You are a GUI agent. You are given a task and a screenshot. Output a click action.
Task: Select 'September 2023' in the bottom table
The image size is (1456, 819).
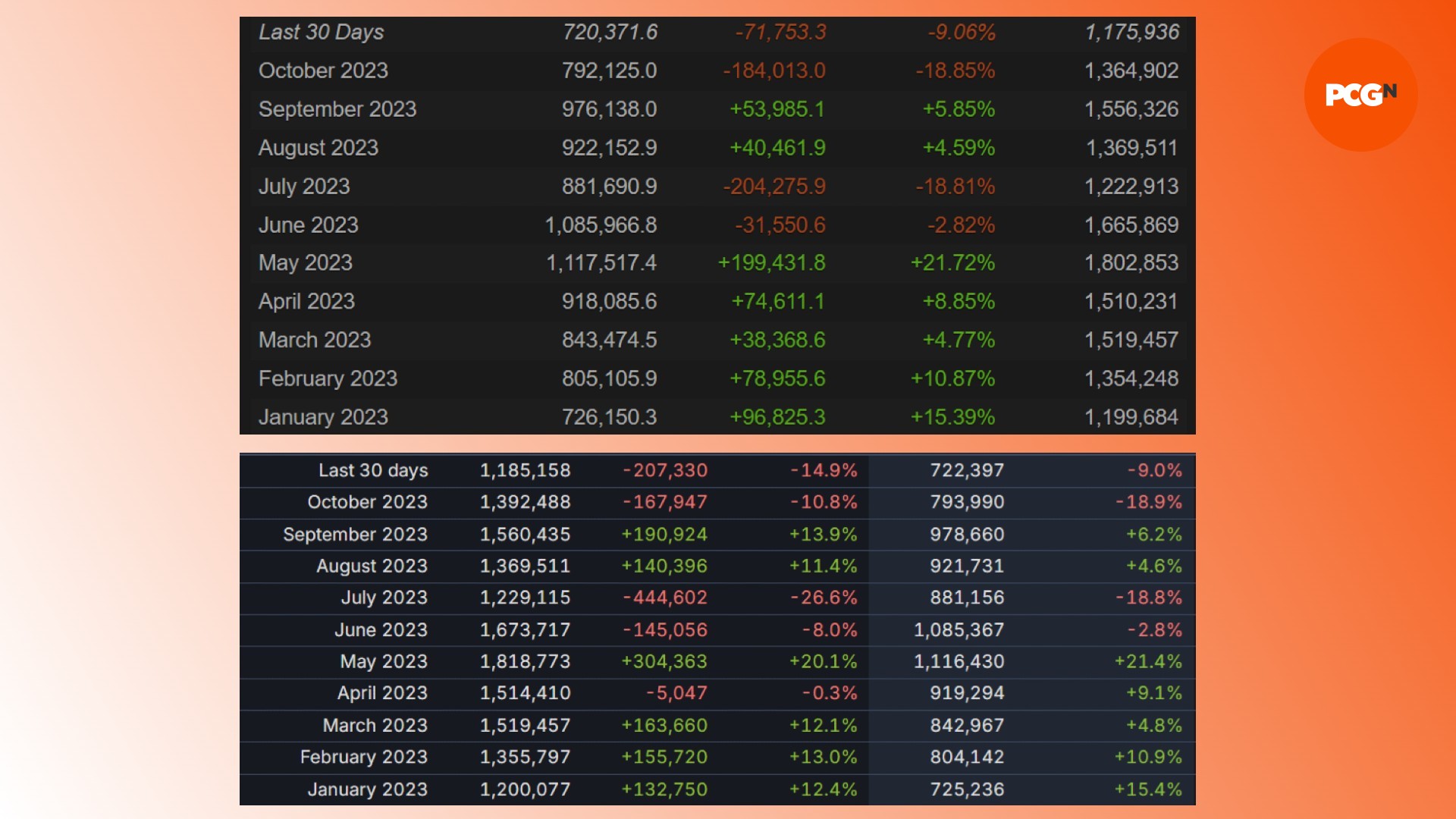(356, 535)
